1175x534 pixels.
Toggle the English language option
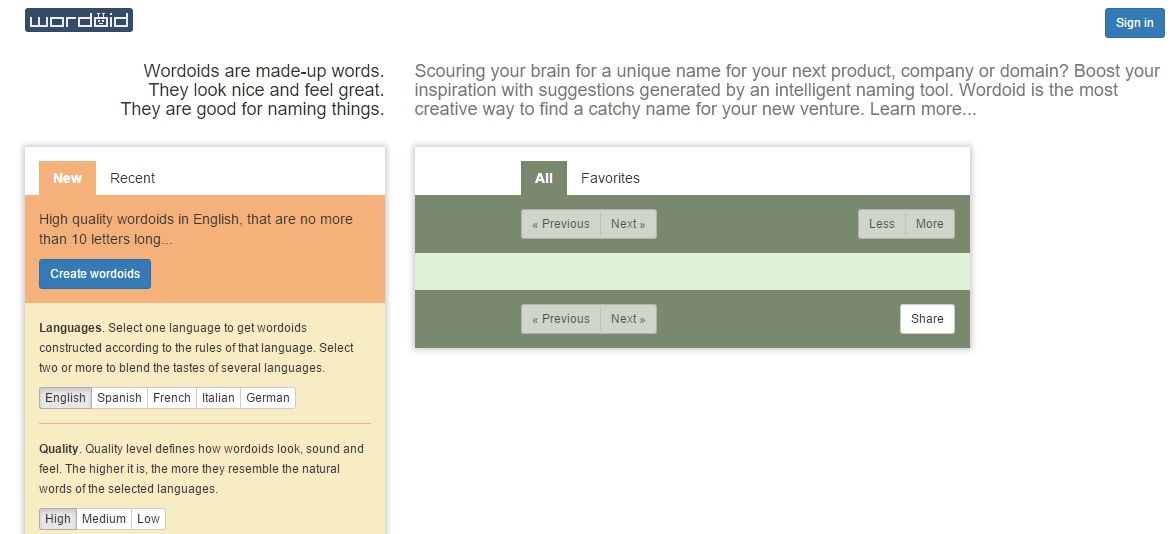pos(65,398)
